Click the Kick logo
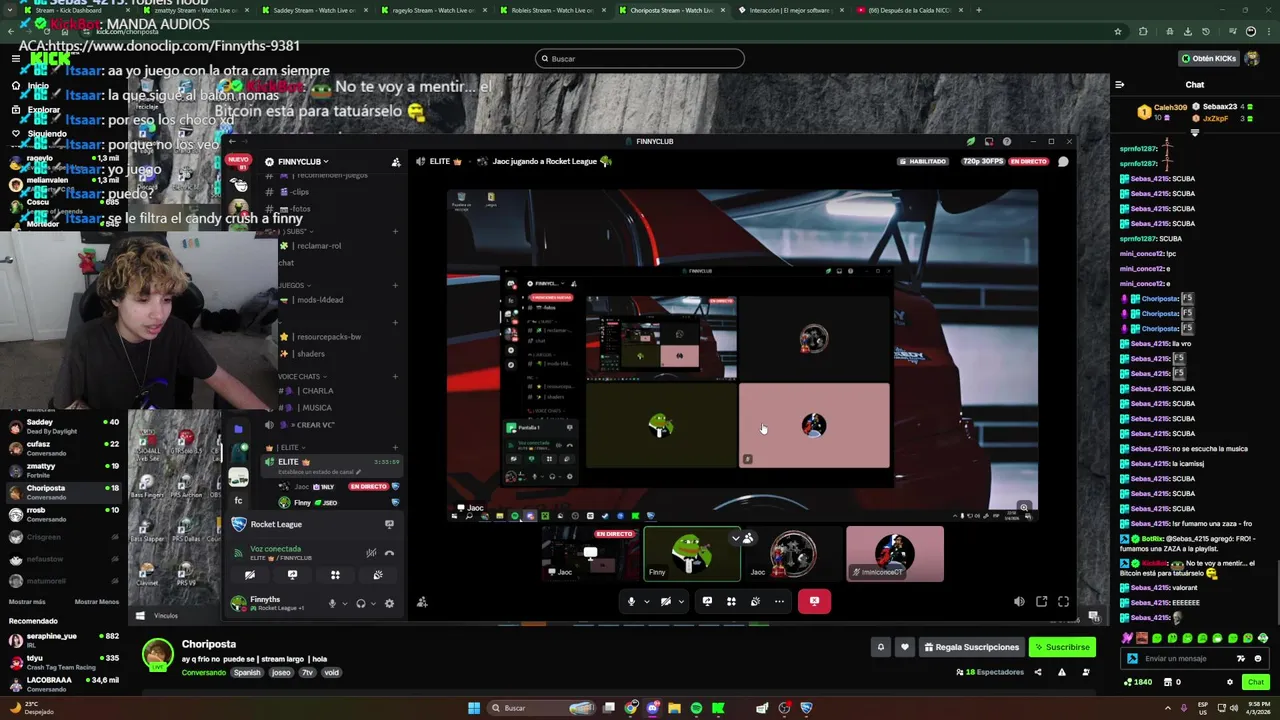The width and height of the screenshot is (1280, 720). pos(49,60)
